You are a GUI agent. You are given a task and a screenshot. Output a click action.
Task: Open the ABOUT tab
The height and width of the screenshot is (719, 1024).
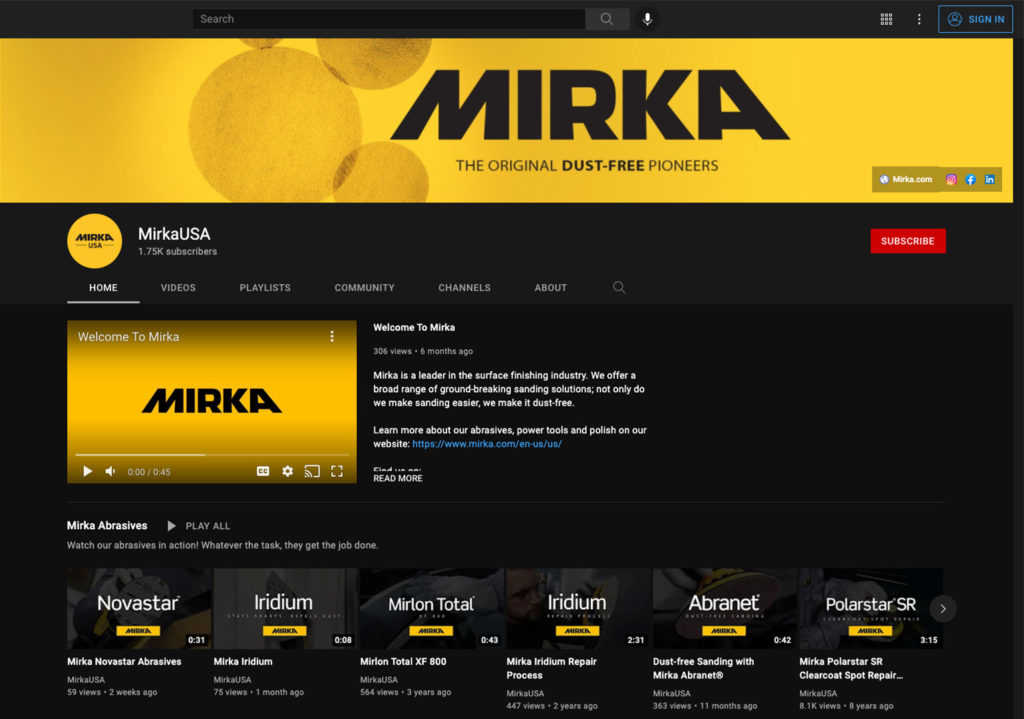pyautogui.click(x=551, y=287)
